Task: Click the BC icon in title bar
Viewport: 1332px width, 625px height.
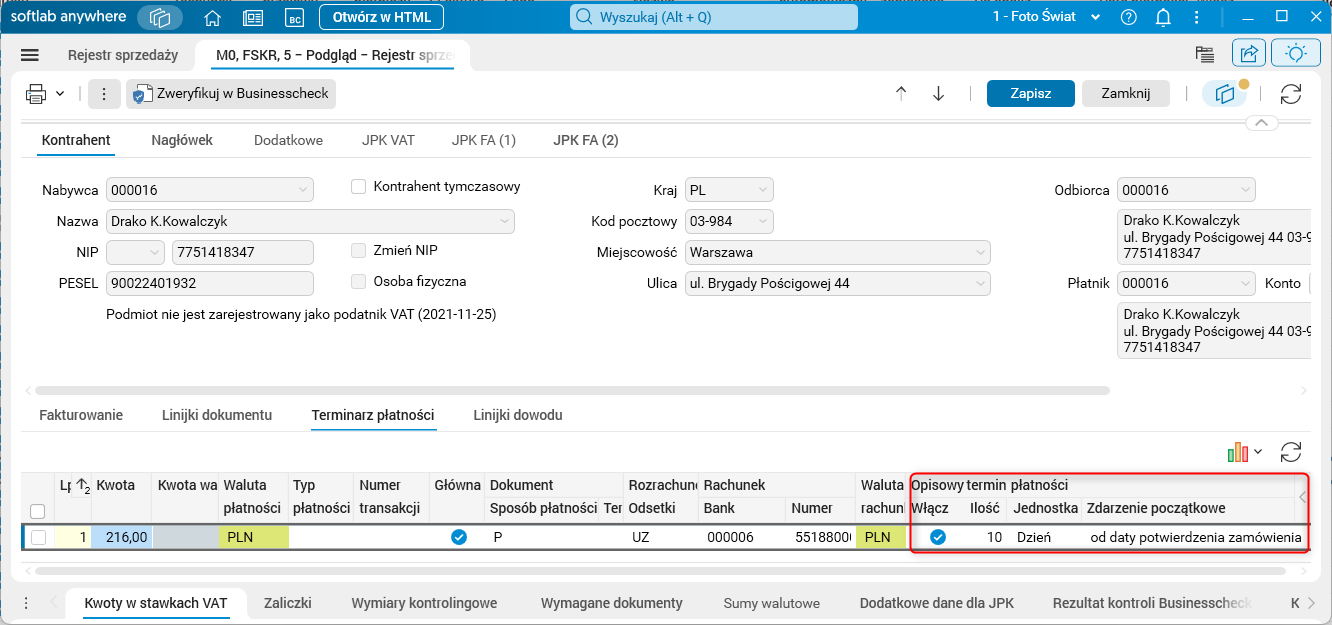Action: [x=294, y=18]
